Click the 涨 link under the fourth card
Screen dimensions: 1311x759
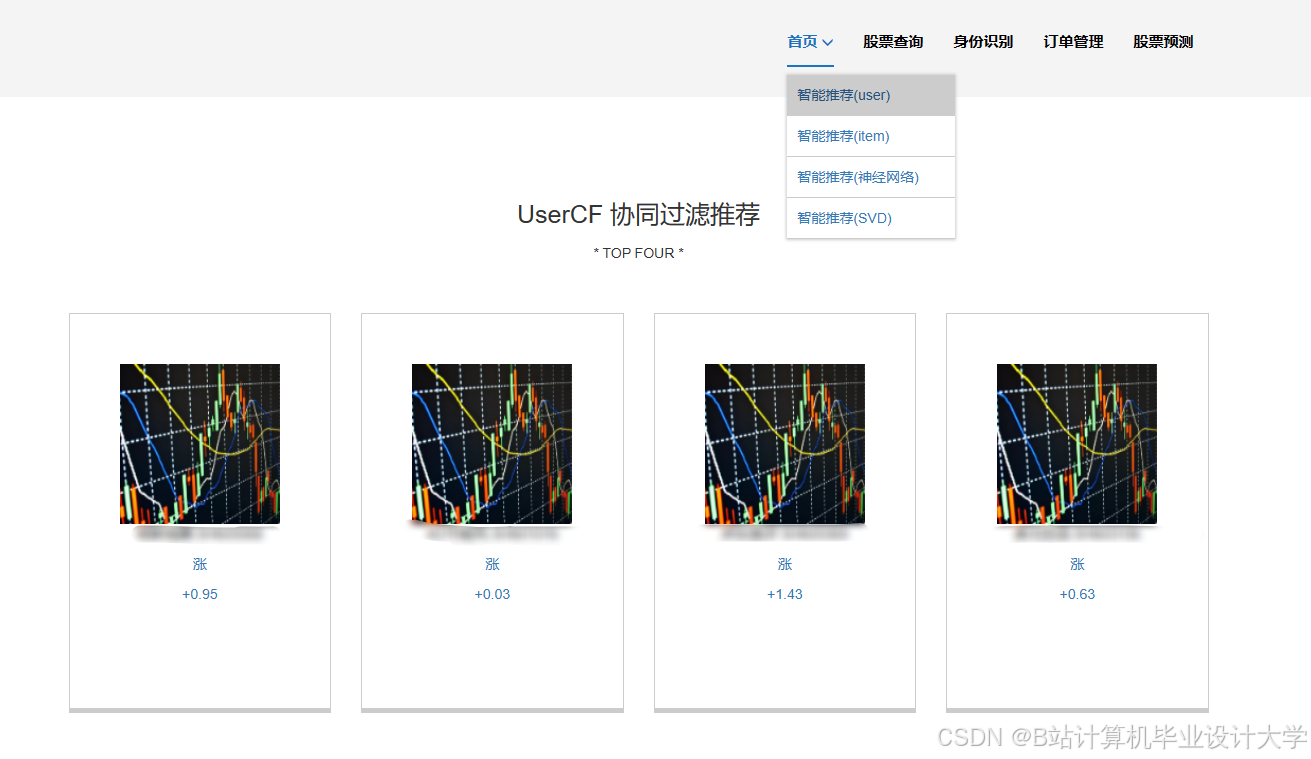click(1077, 564)
